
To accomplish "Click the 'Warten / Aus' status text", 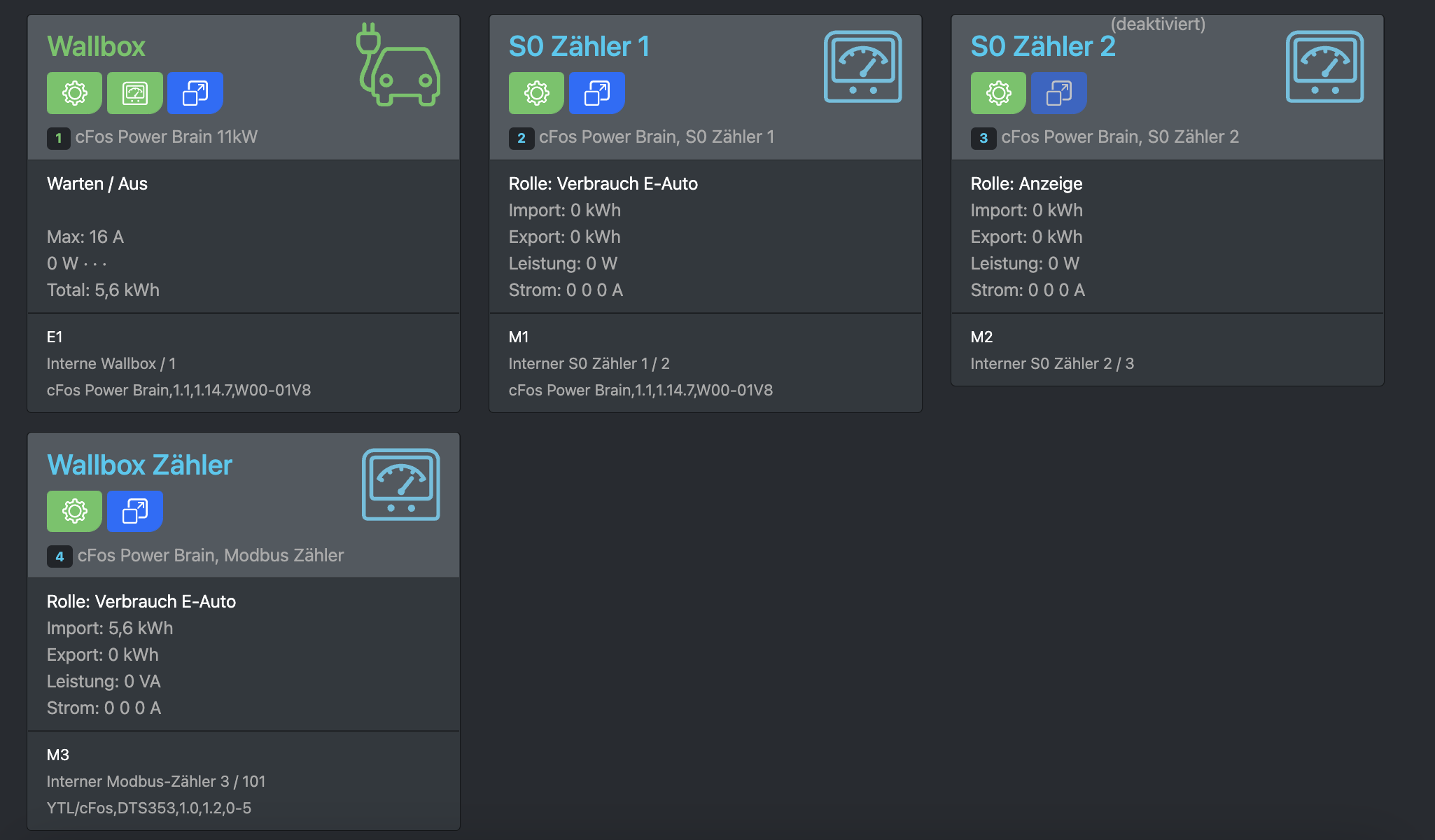I will point(97,183).
